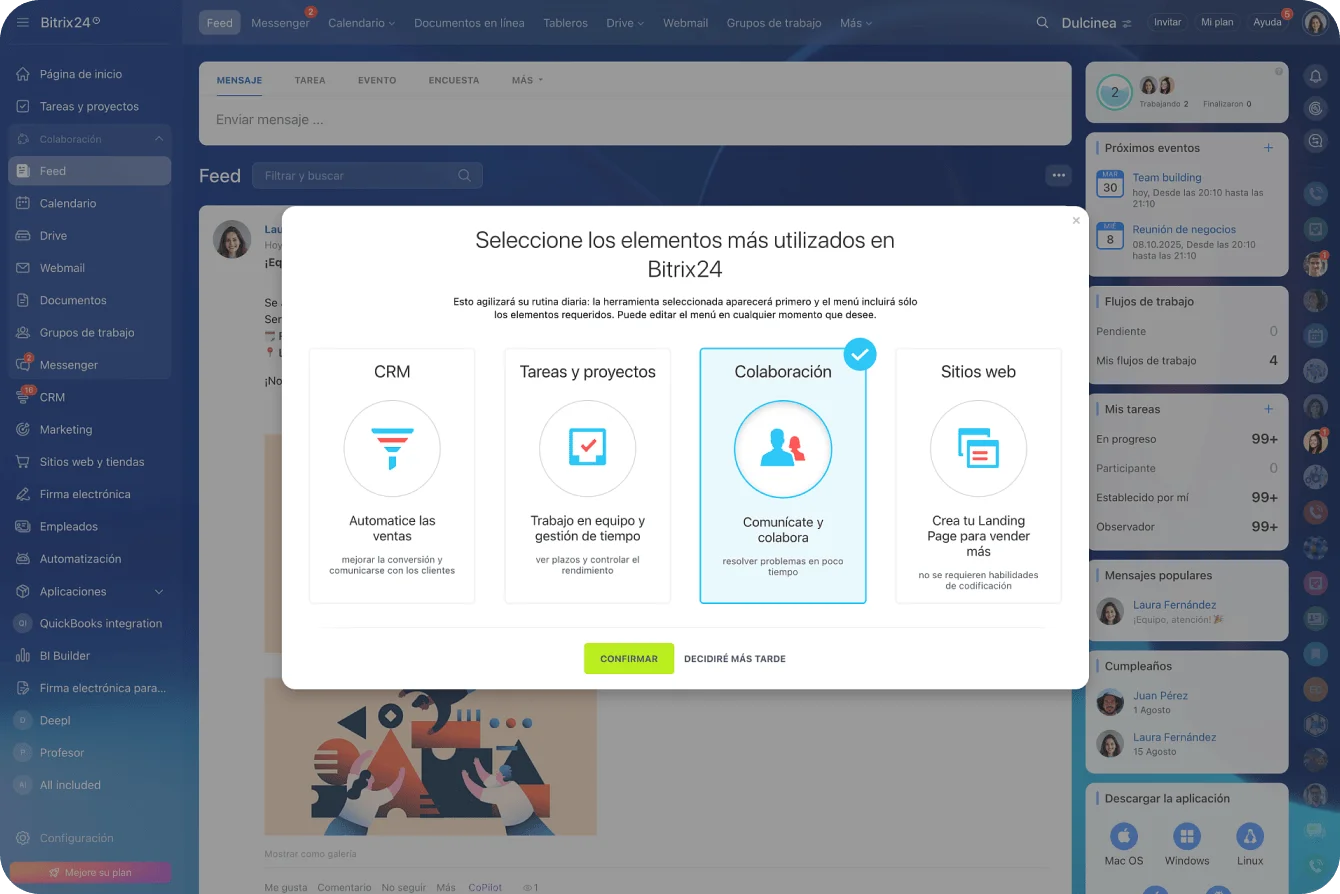Select the CRM option card
Screen dimensions: 1340x894
pos(392,475)
